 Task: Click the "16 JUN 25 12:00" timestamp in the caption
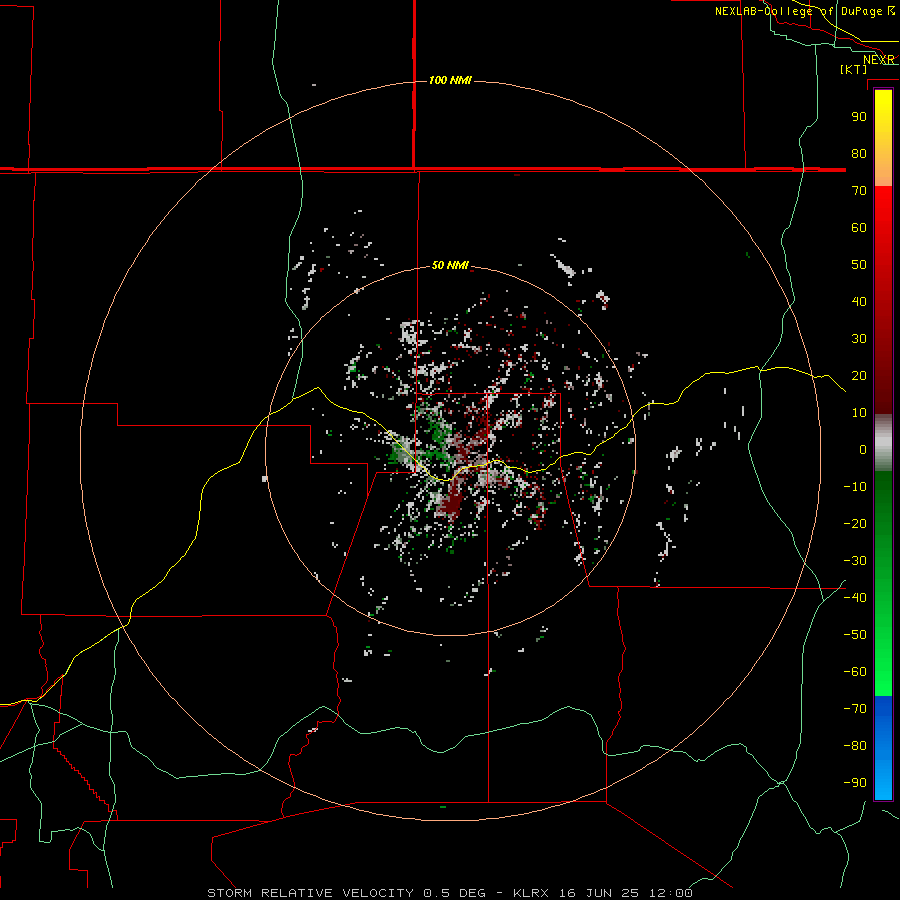(x=626, y=893)
